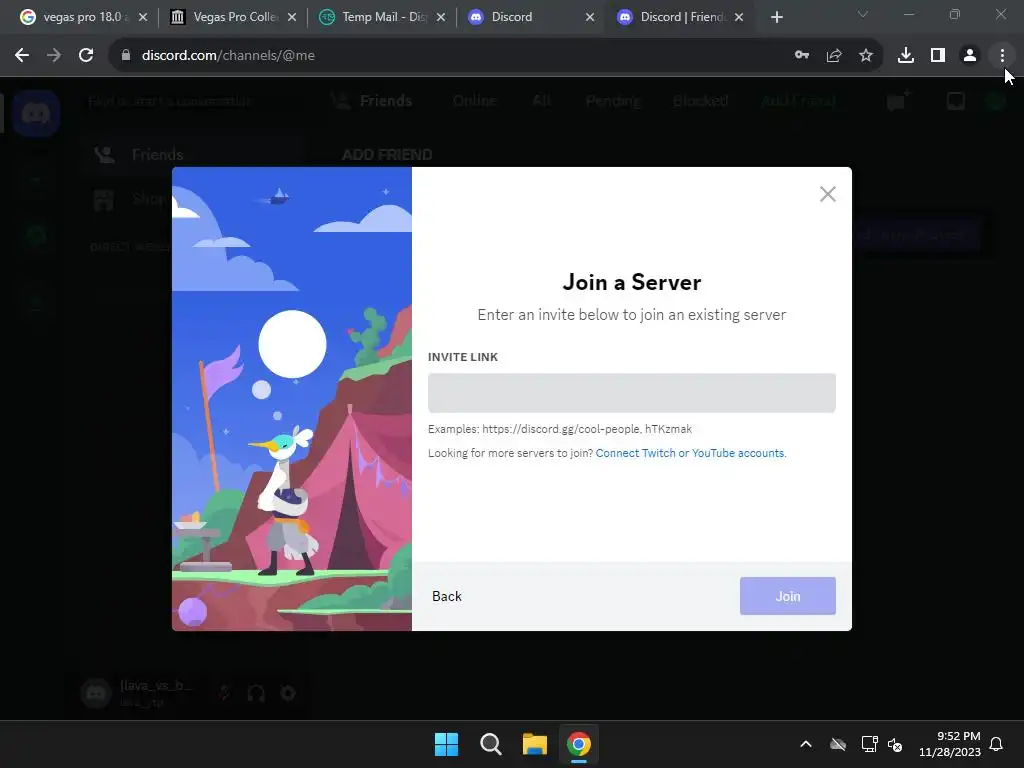Open a new browser tab
Screen dimensions: 1024x768
coord(776,17)
